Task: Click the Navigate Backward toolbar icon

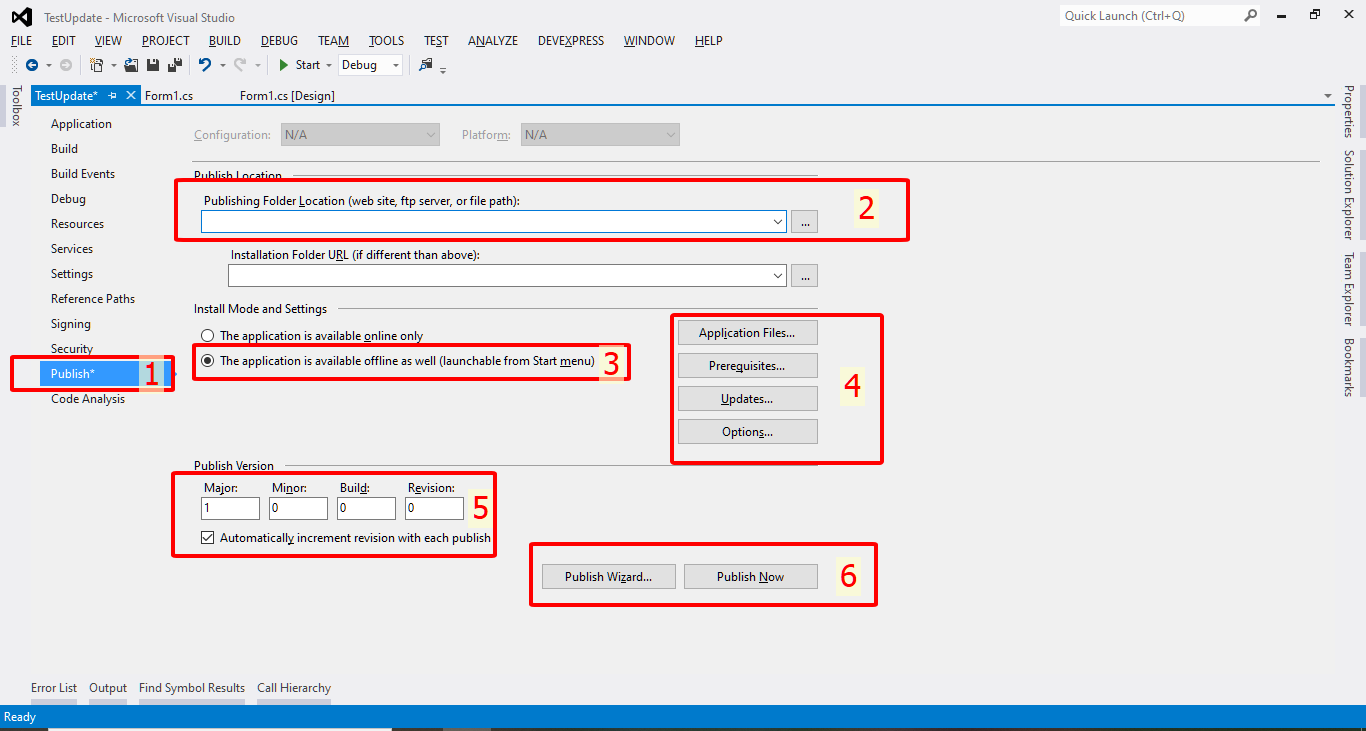Action: (x=32, y=65)
